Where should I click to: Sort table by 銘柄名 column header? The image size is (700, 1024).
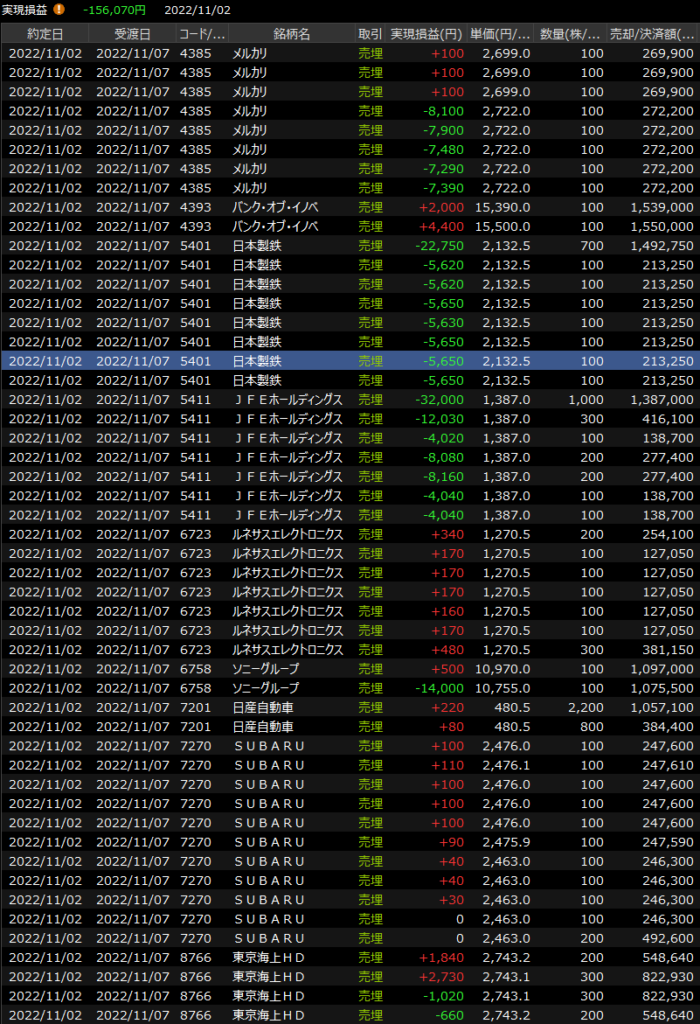click(290, 34)
